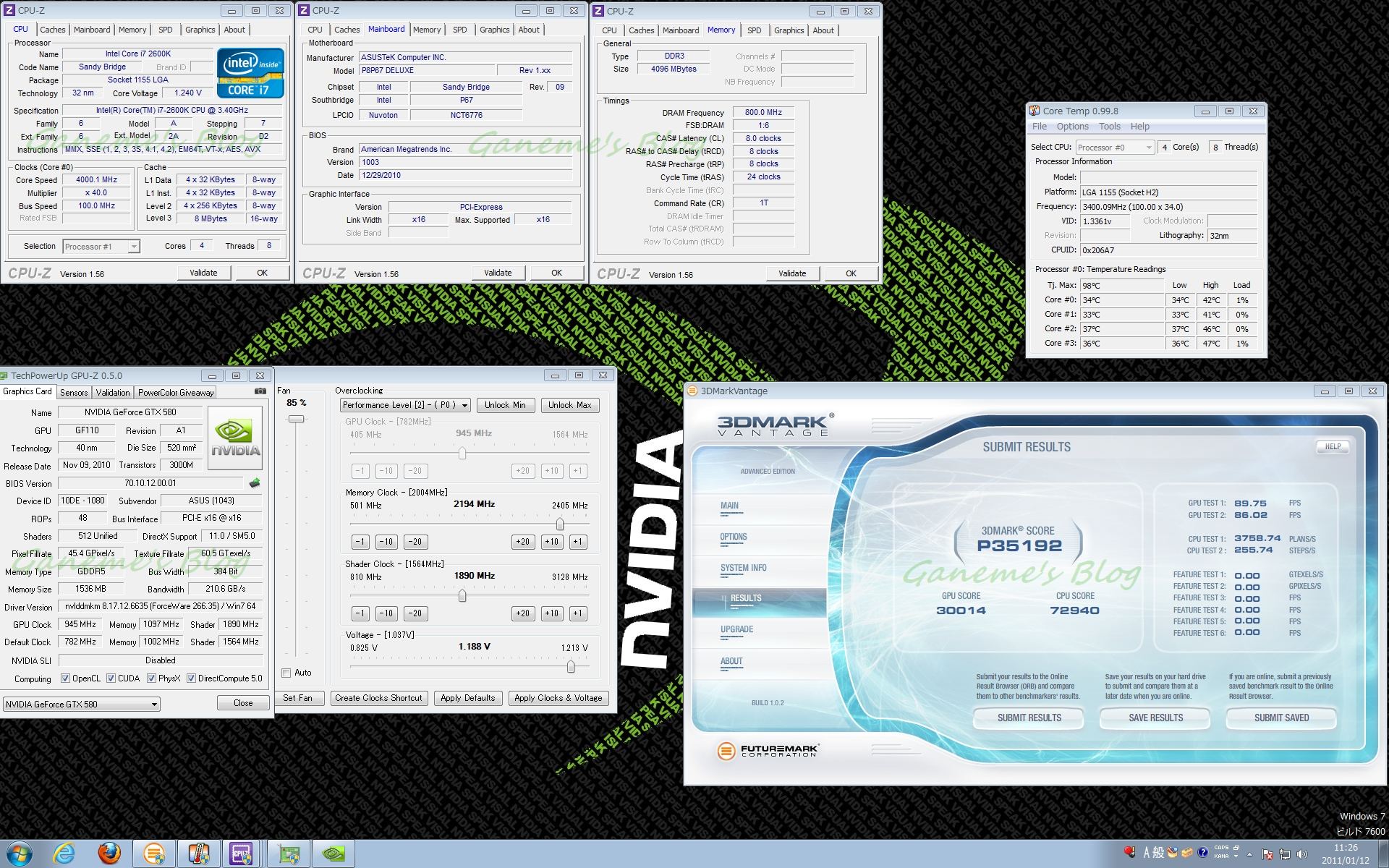Open the Core Temp Options menu

1072,127
